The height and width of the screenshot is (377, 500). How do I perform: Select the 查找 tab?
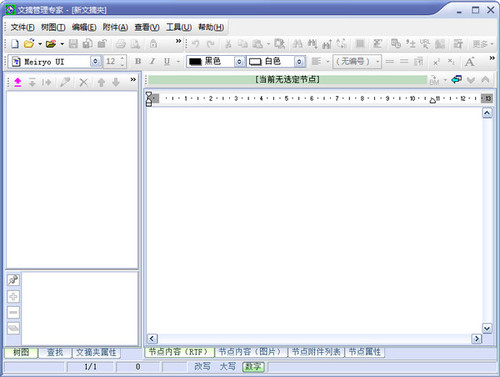coord(55,352)
